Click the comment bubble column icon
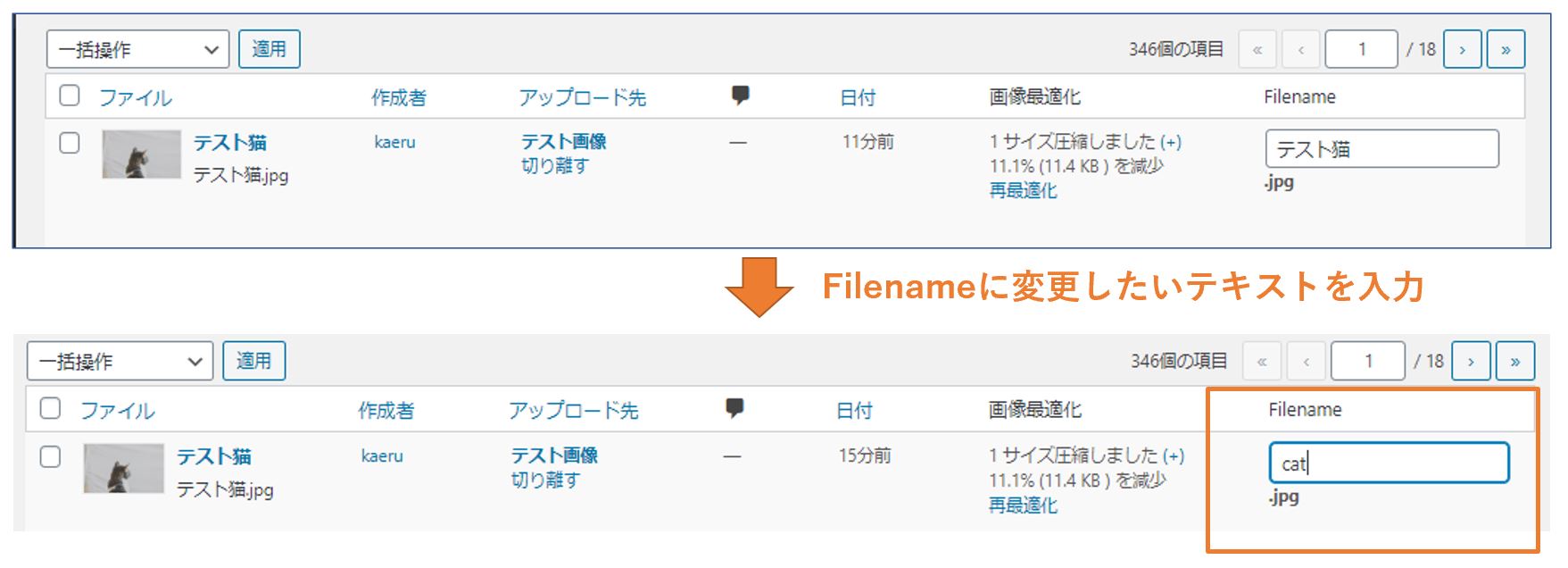 coord(739,93)
